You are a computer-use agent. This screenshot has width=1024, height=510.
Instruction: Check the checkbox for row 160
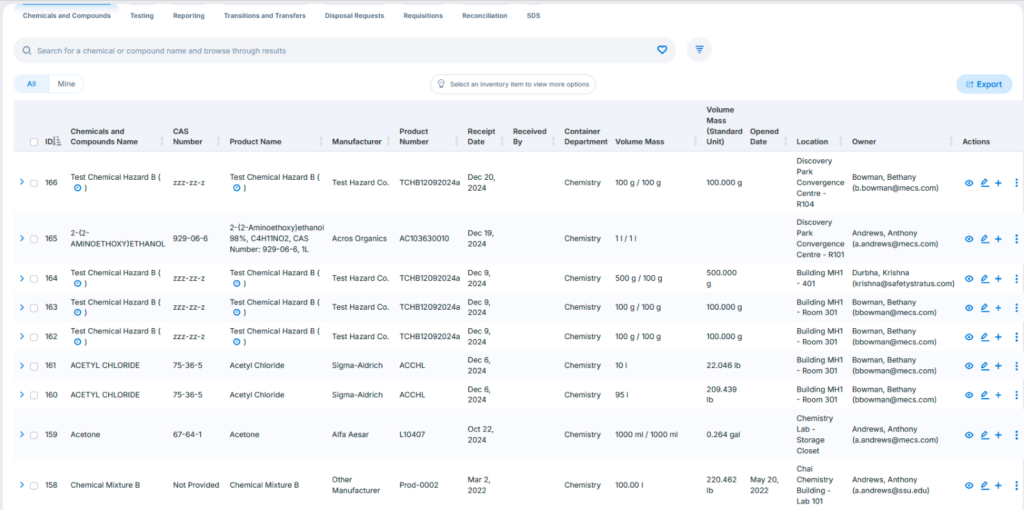(x=34, y=395)
